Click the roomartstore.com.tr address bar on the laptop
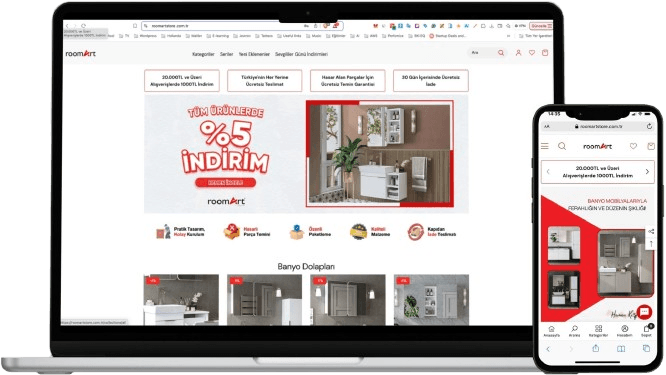Viewport: 666px width, 375px height. [242, 26]
